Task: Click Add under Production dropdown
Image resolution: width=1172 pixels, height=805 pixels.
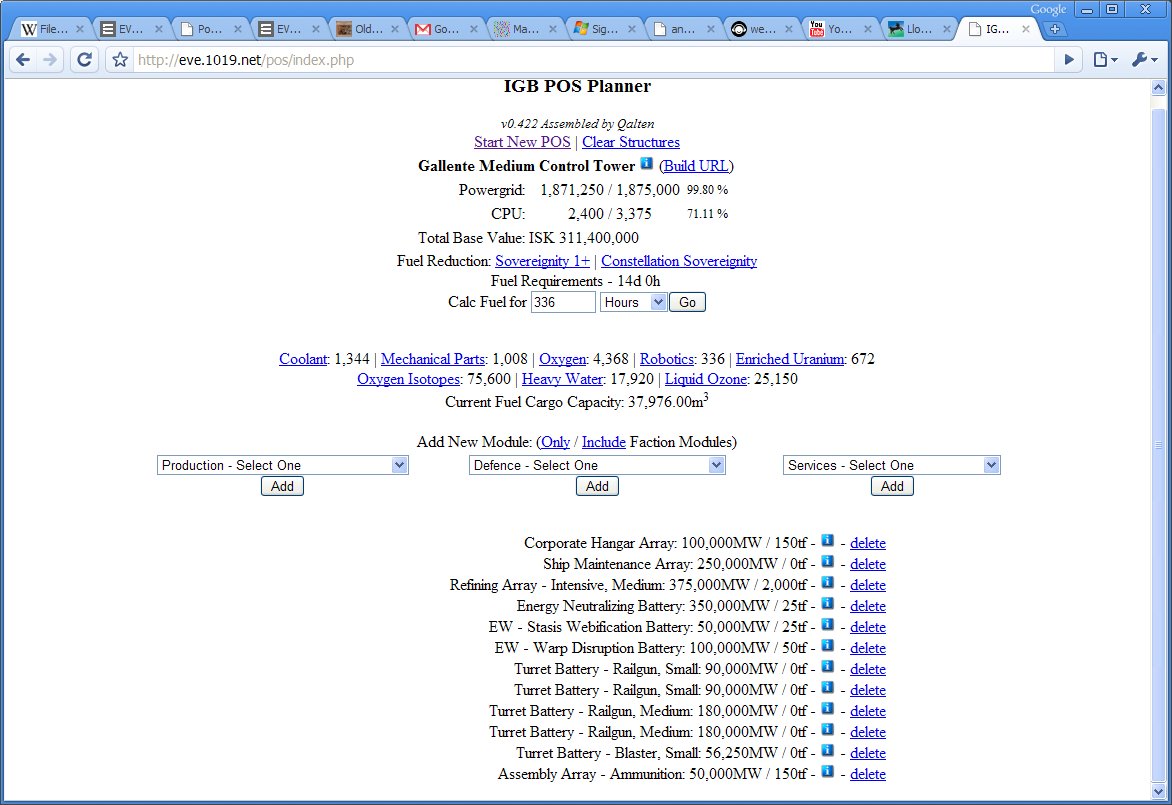Action: 283,486
